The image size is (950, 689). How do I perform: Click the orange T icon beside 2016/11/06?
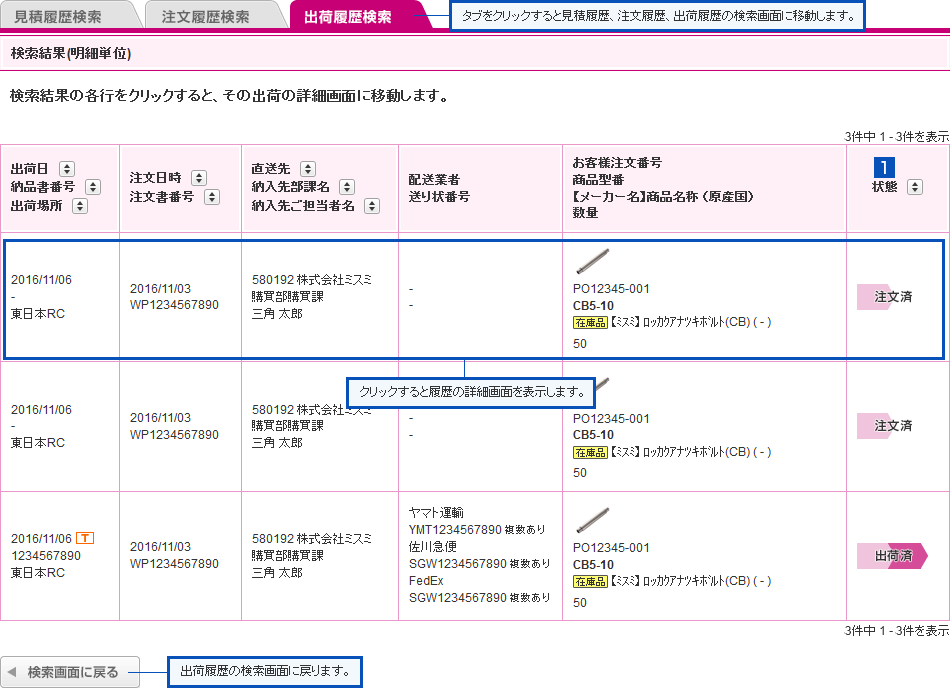[x=85, y=538]
